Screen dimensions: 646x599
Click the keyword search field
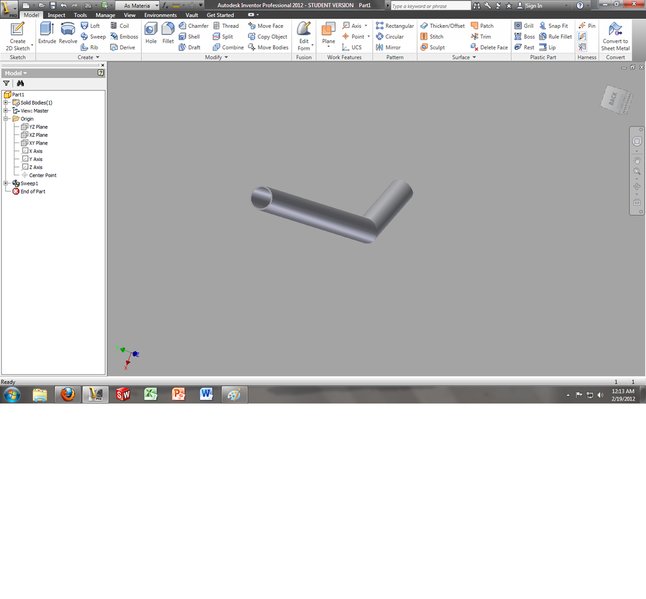click(431, 6)
